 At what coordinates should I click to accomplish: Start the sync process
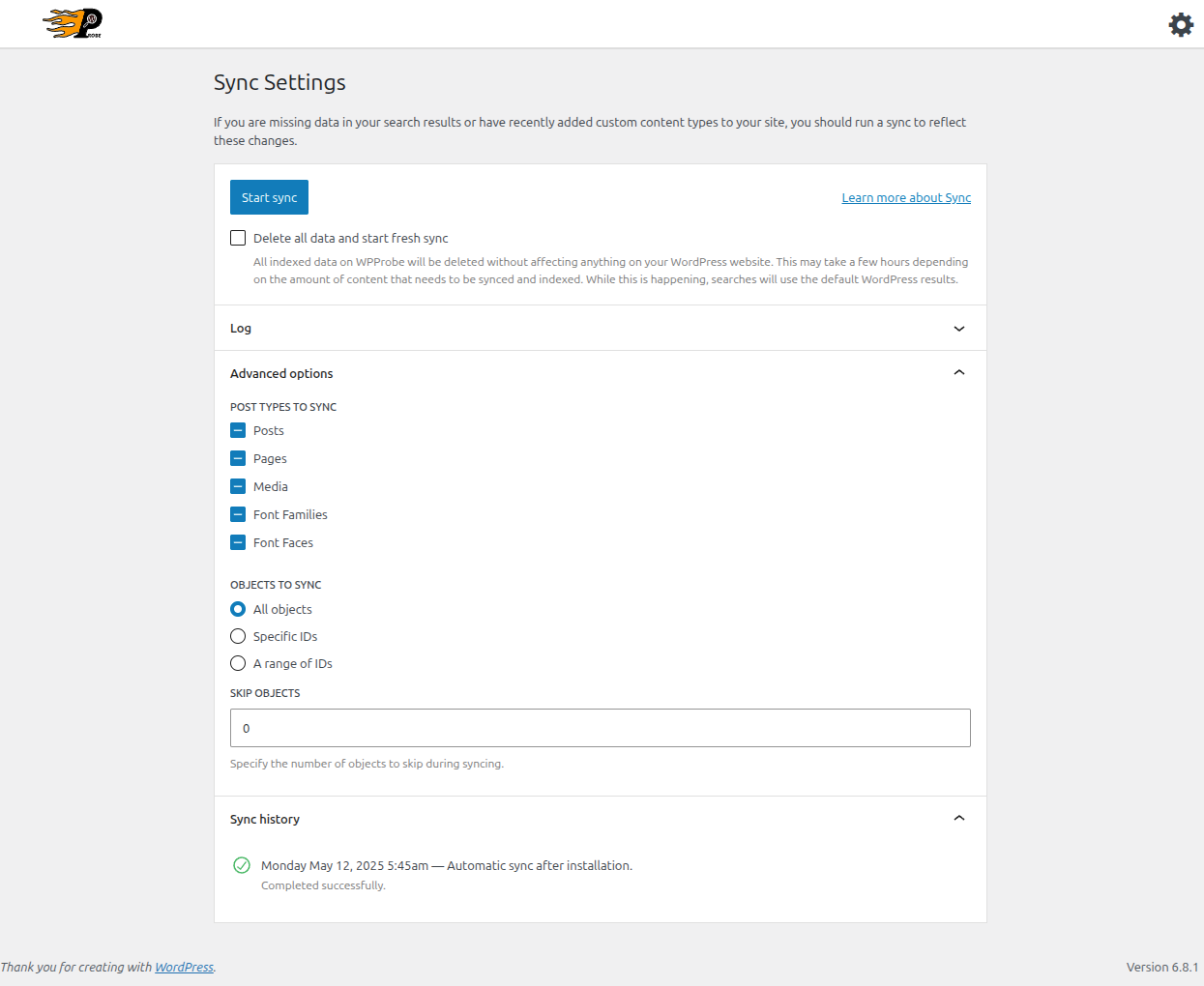pyautogui.click(x=269, y=197)
